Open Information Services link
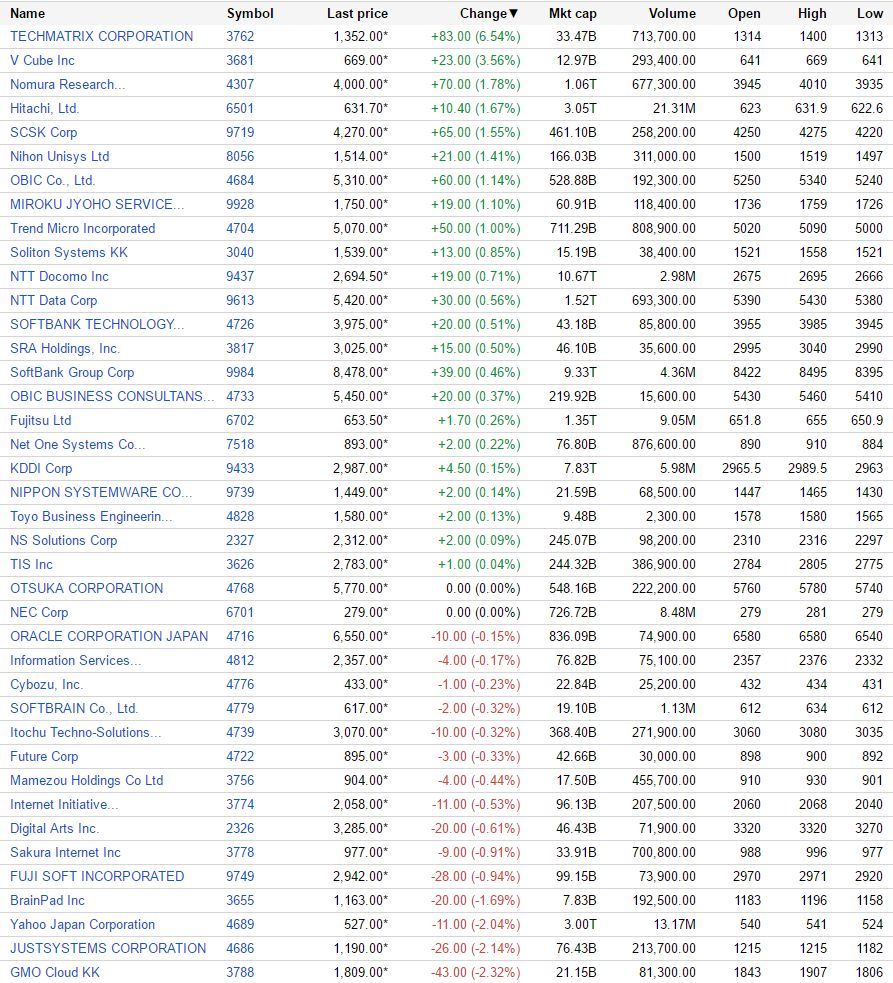 pyautogui.click(x=75, y=661)
